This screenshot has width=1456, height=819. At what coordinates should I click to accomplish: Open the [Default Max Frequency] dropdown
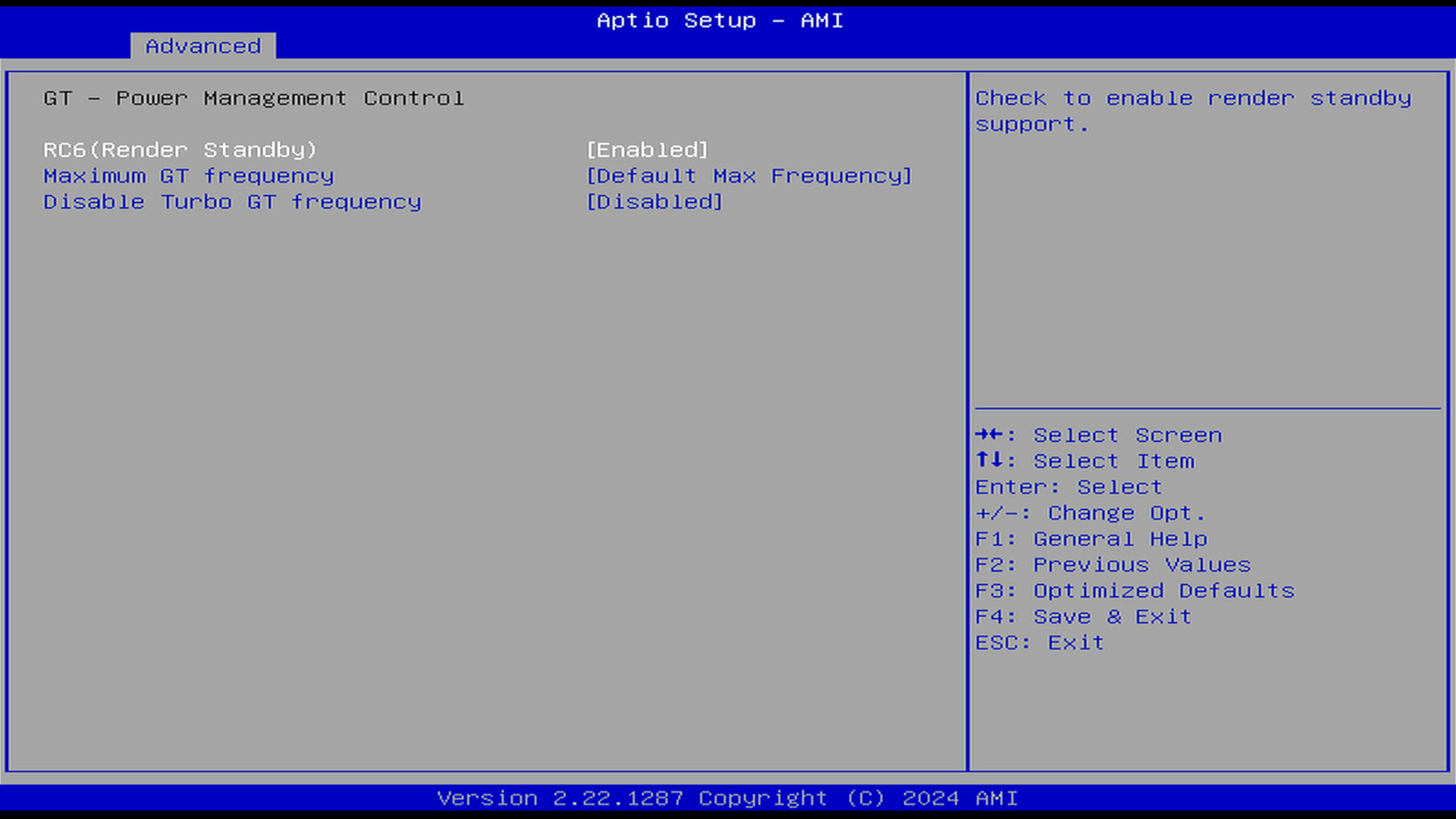[749, 176]
